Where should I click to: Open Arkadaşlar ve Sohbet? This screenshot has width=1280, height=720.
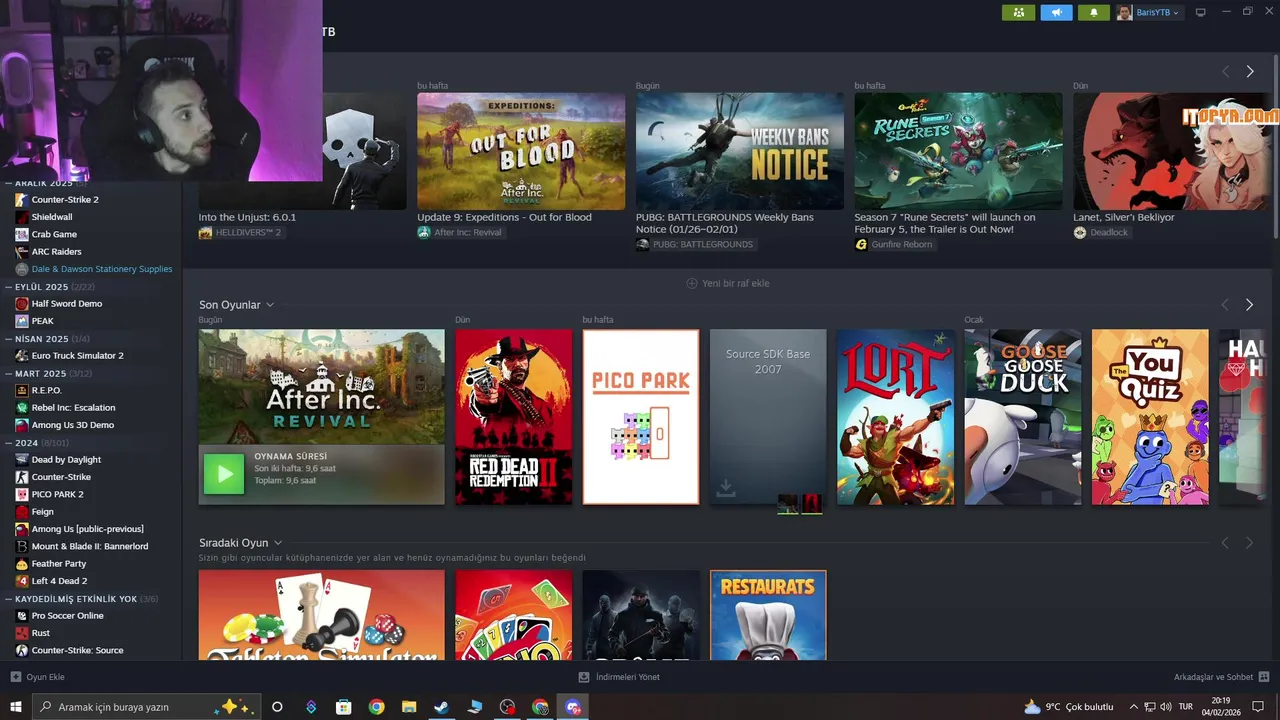[1221, 677]
